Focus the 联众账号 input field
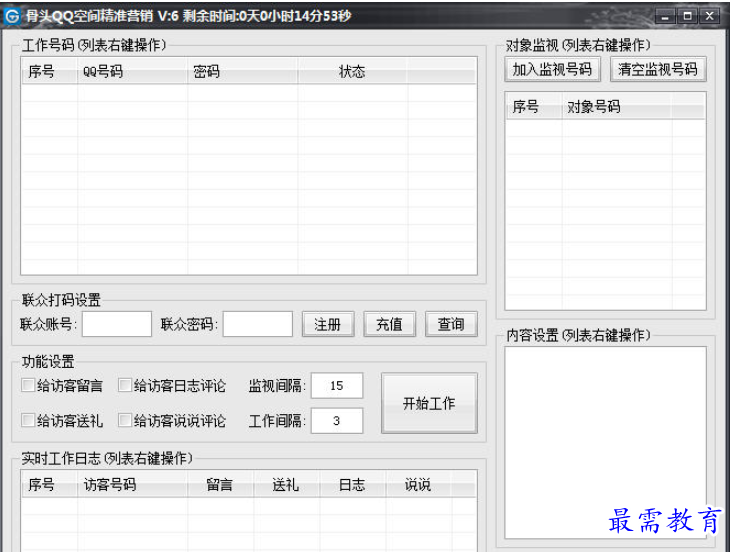 pos(117,324)
